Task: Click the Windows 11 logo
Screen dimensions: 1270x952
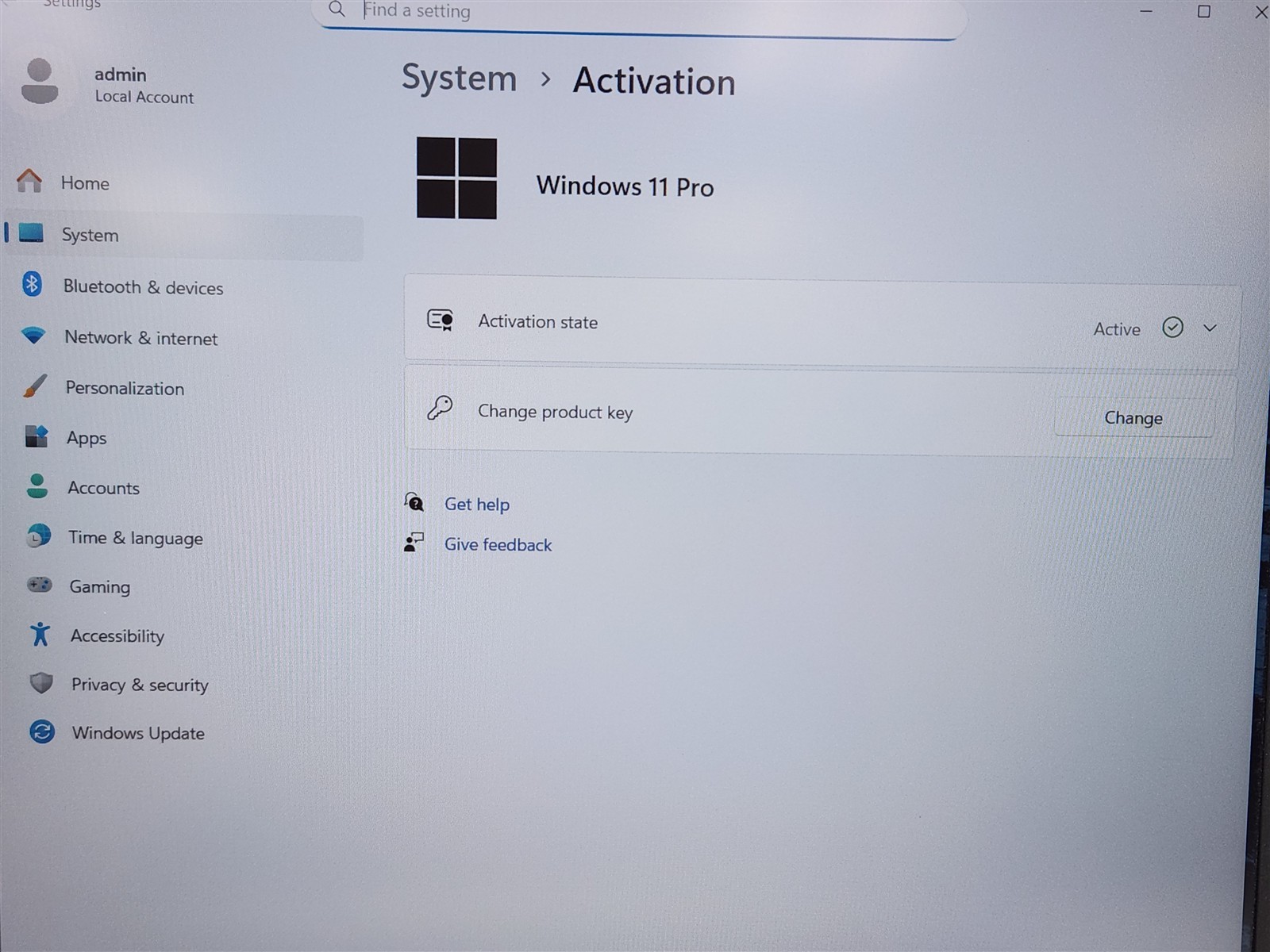Action: (x=456, y=178)
